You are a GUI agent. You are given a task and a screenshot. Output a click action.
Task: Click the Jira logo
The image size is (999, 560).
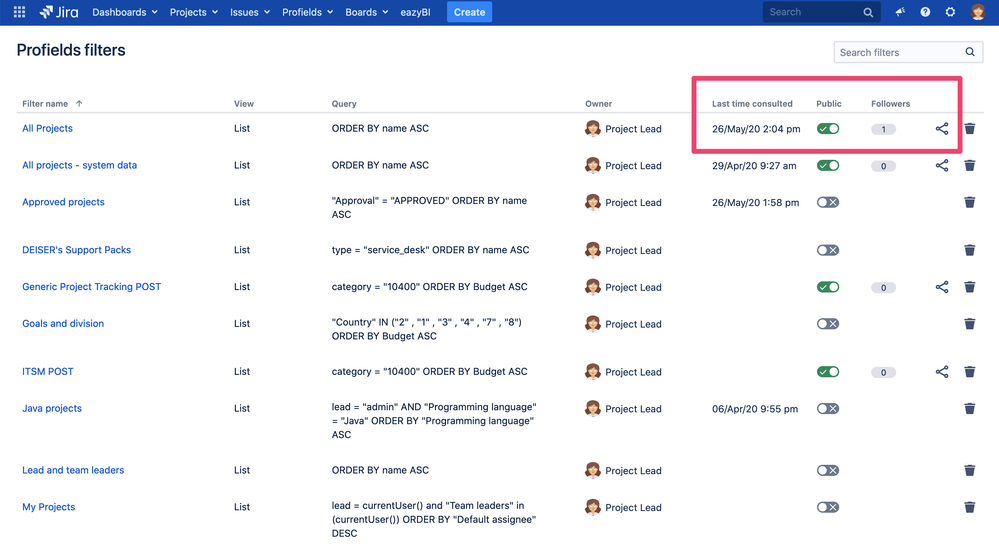(x=59, y=12)
